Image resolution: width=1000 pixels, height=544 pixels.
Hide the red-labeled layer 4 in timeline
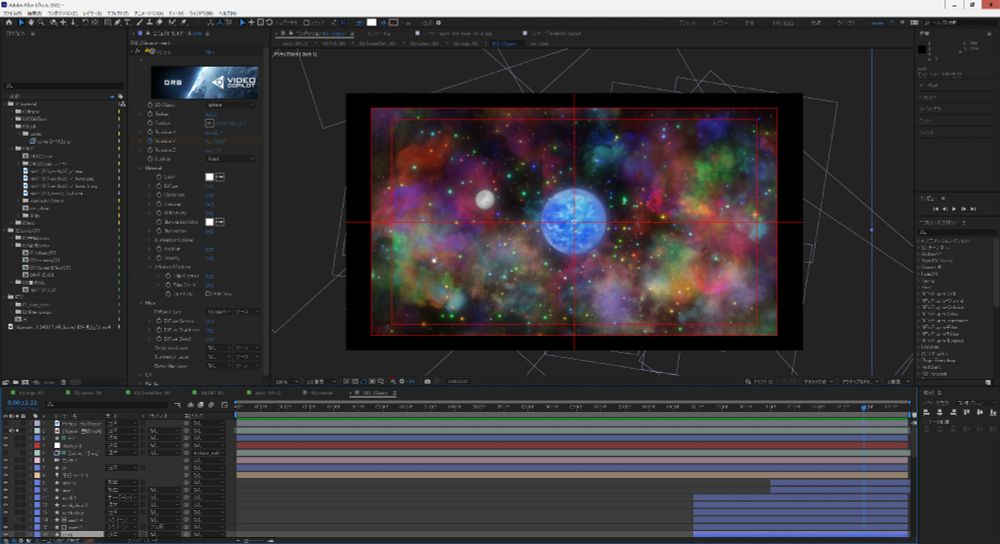click(x=6, y=446)
